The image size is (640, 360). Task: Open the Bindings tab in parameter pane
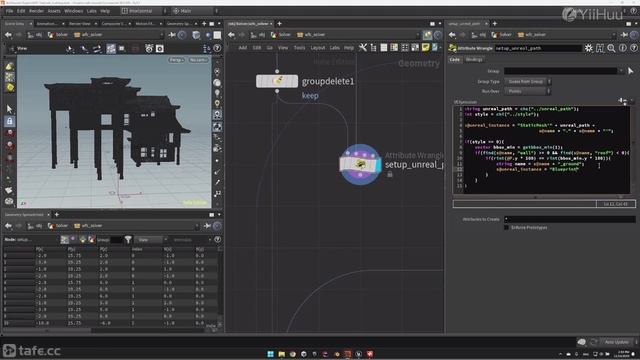(474, 60)
